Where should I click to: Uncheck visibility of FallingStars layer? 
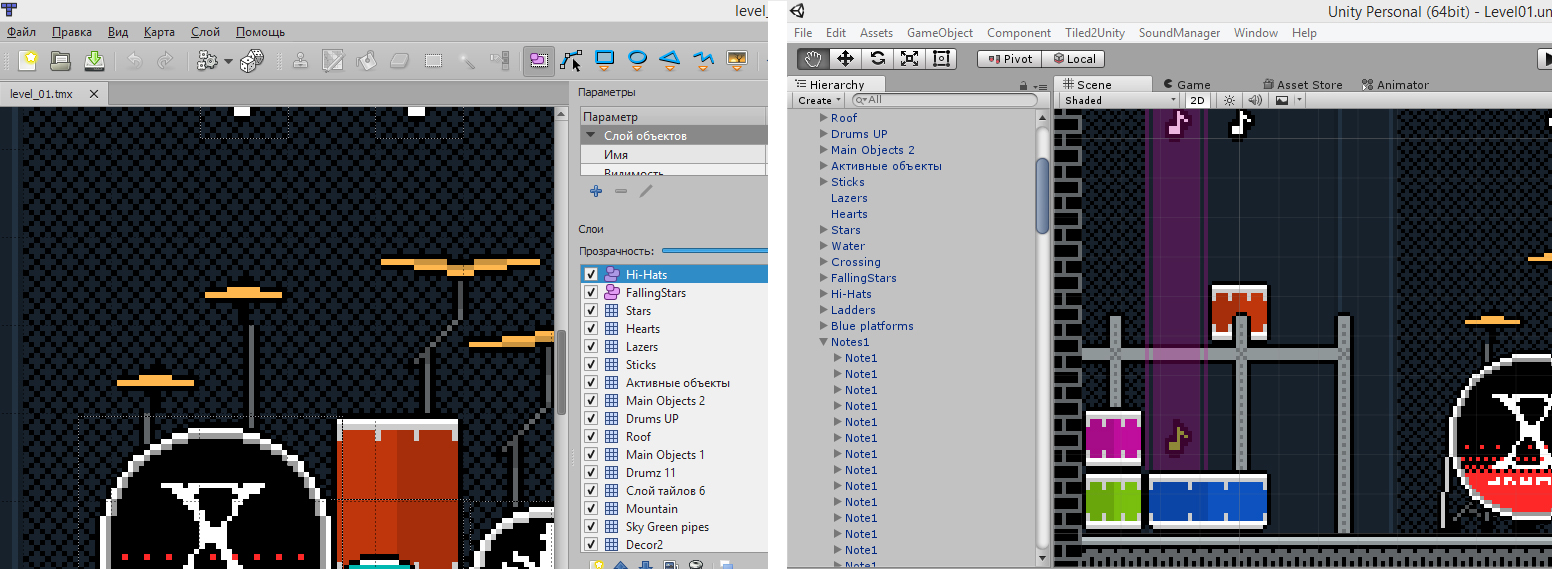pyautogui.click(x=591, y=292)
